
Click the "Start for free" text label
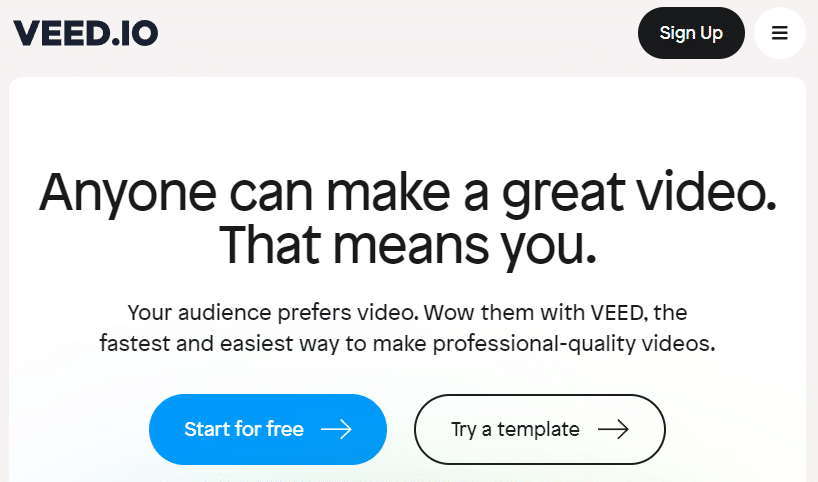tap(244, 429)
